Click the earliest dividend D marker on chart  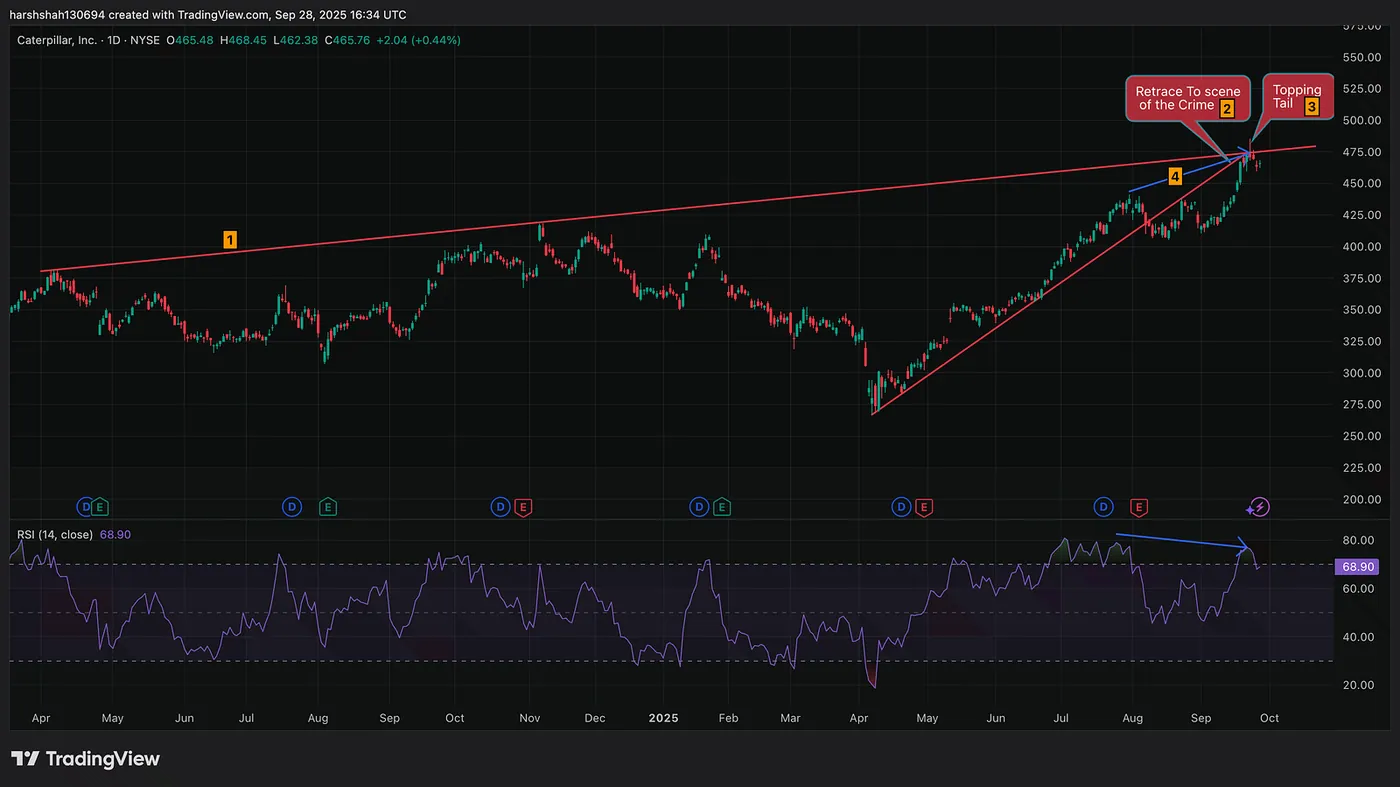coord(86,507)
